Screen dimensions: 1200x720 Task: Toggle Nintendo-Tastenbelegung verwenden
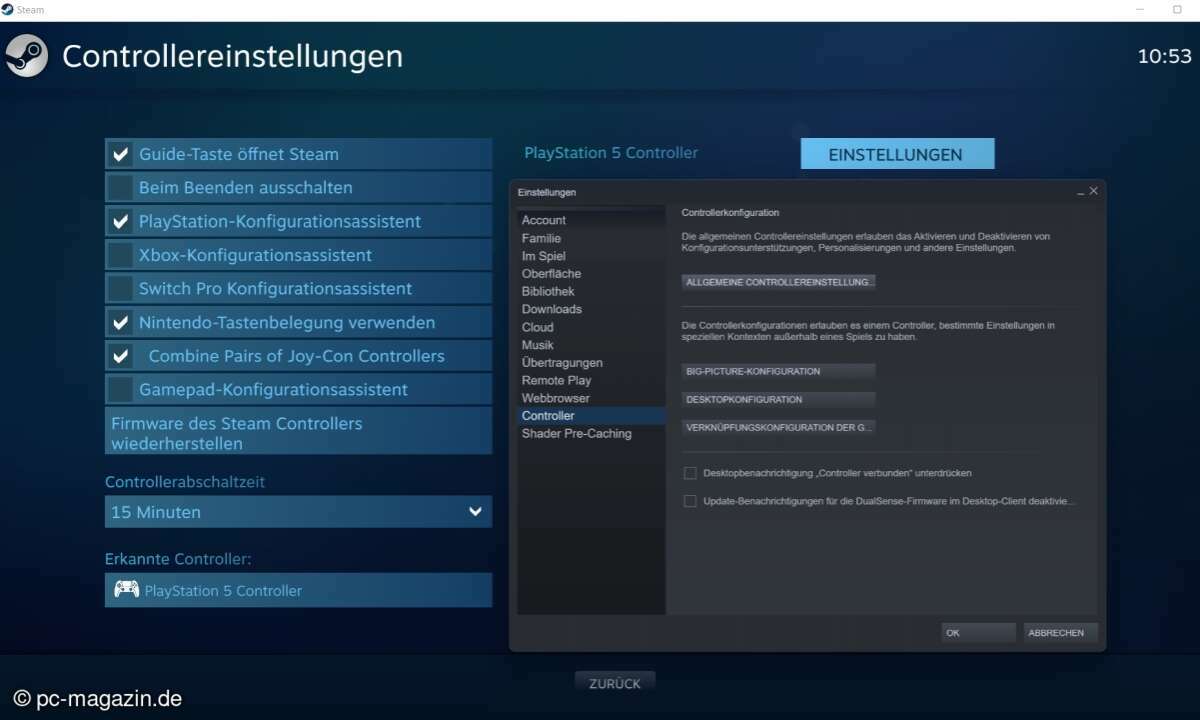click(x=120, y=322)
